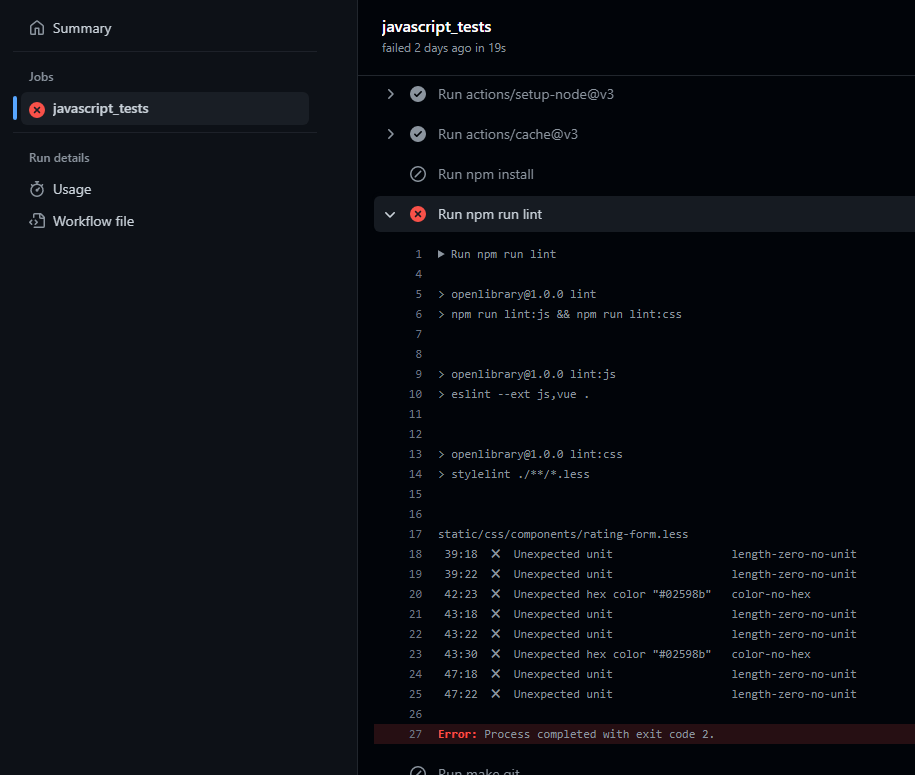
Task: Select the javascript_tests job in sidebar
Action: [x=165, y=109]
